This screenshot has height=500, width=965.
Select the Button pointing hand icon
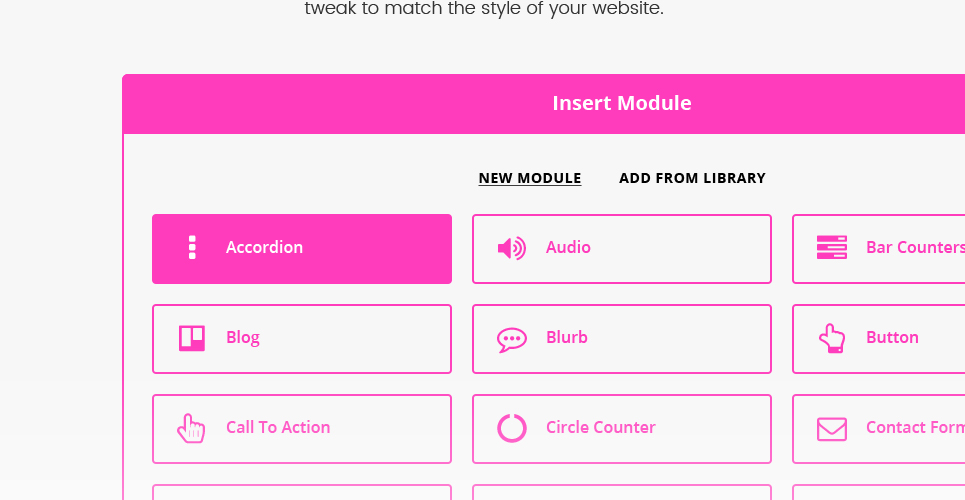pyautogui.click(x=832, y=338)
